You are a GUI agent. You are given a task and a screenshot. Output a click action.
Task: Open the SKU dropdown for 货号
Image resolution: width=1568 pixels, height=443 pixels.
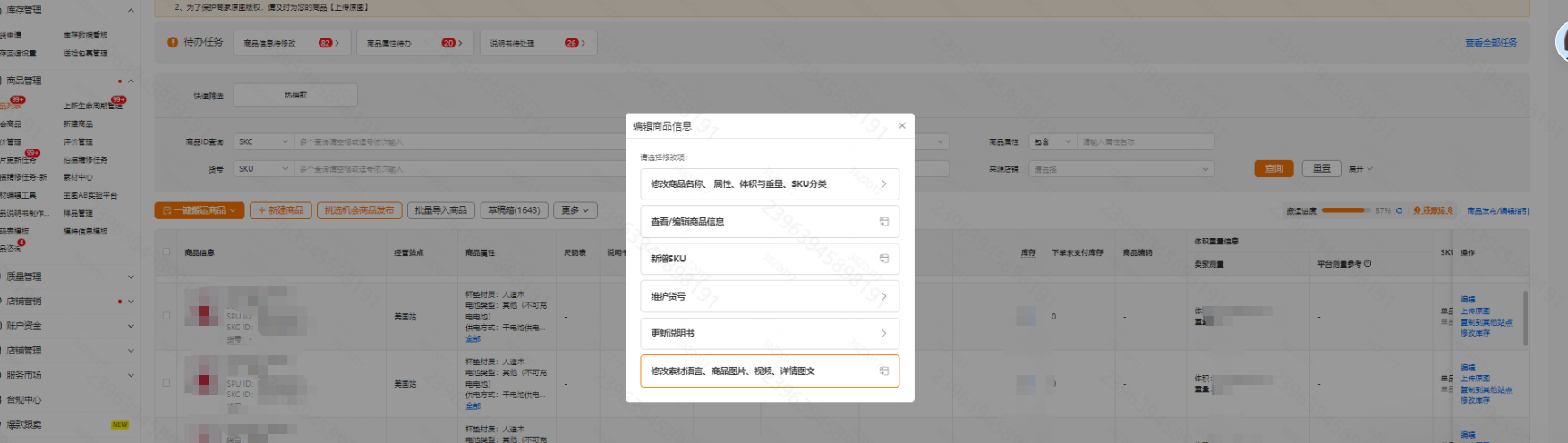click(x=264, y=168)
